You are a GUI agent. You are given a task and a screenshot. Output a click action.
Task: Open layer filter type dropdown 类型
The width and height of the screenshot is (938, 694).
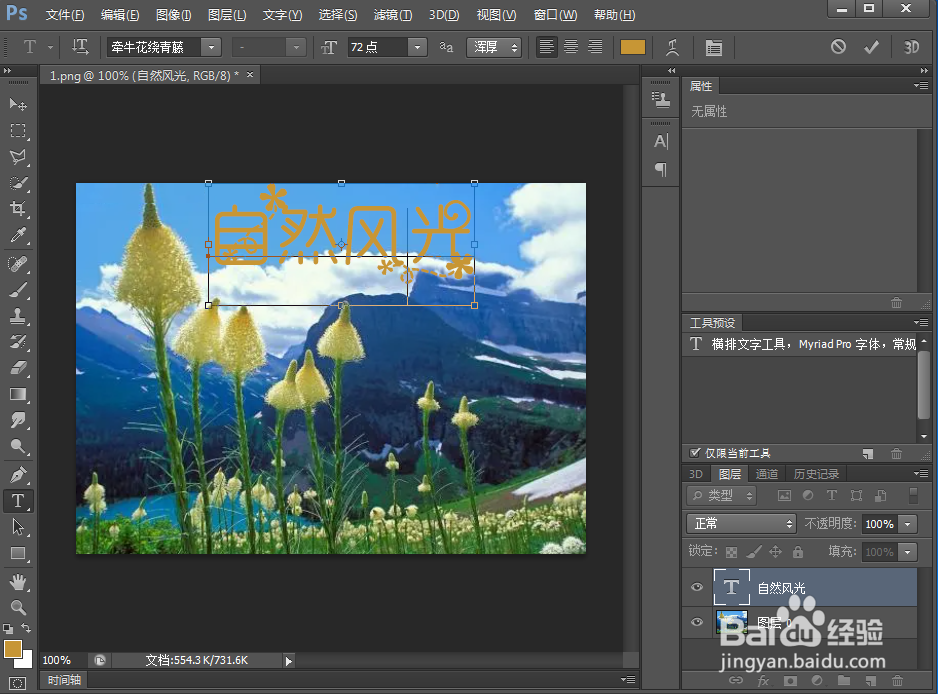pyautogui.click(x=721, y=495)
